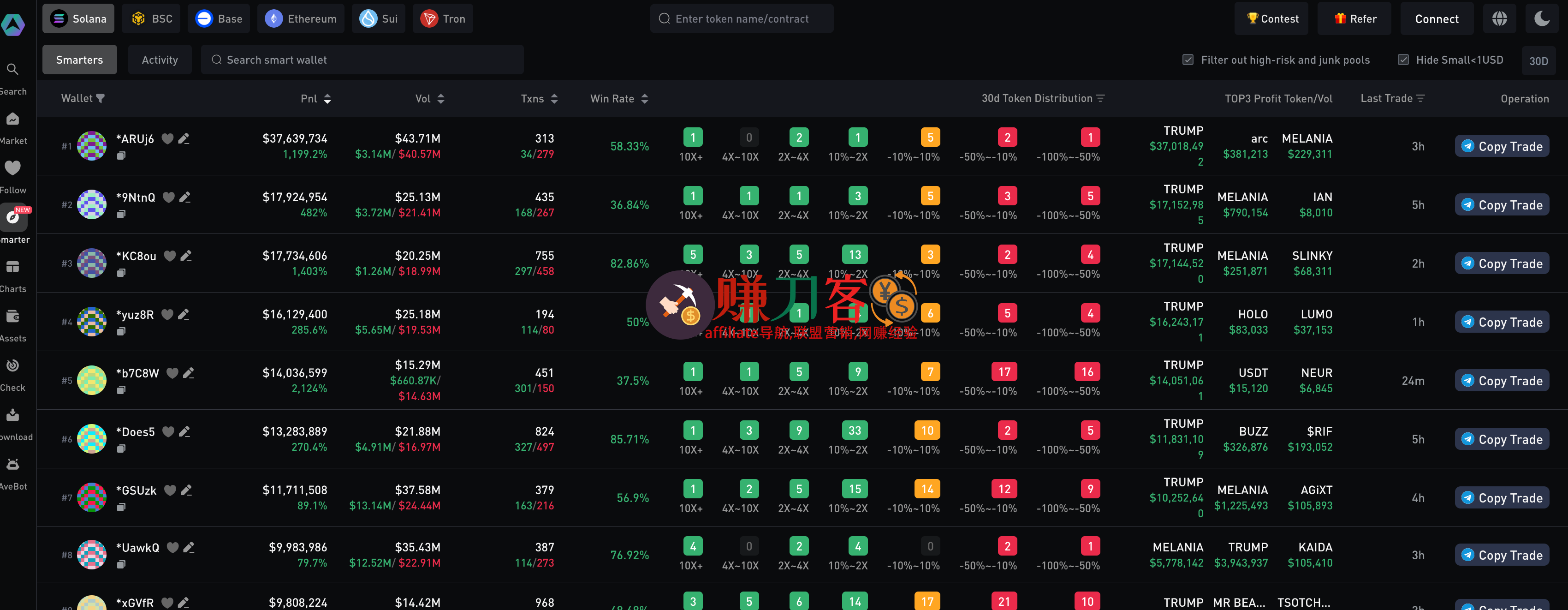The image size is (1568, 610).
Task: Open the Charts sidebar icon
Action: pyautogui.click(x=12, y=268)
